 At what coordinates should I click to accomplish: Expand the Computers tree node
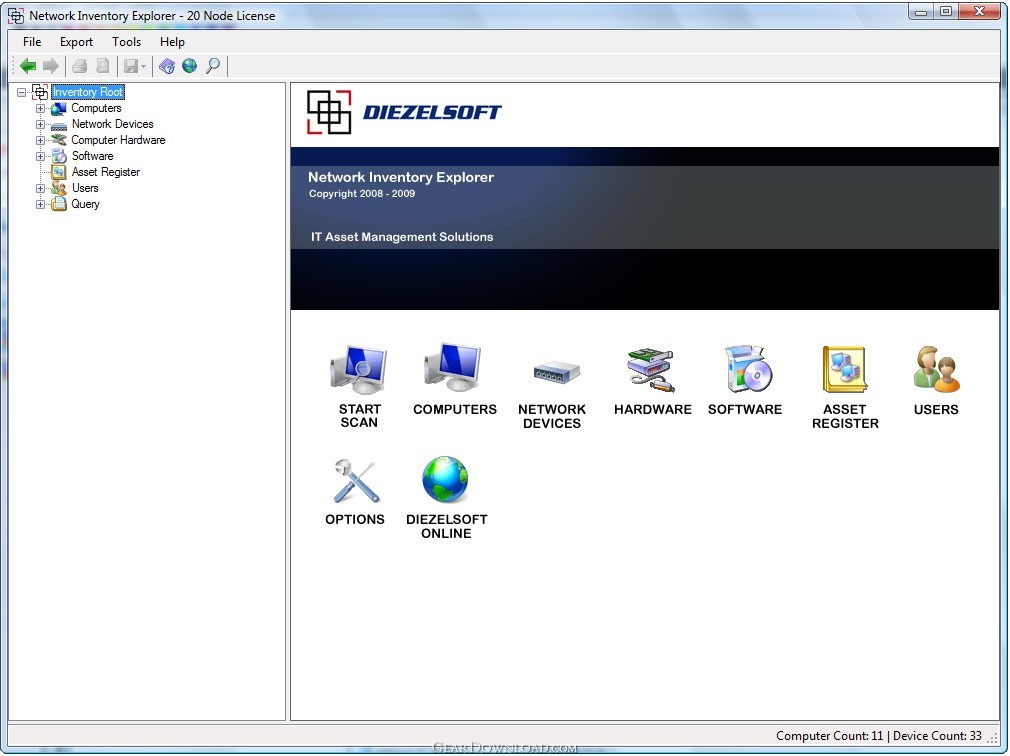point(40,108)
